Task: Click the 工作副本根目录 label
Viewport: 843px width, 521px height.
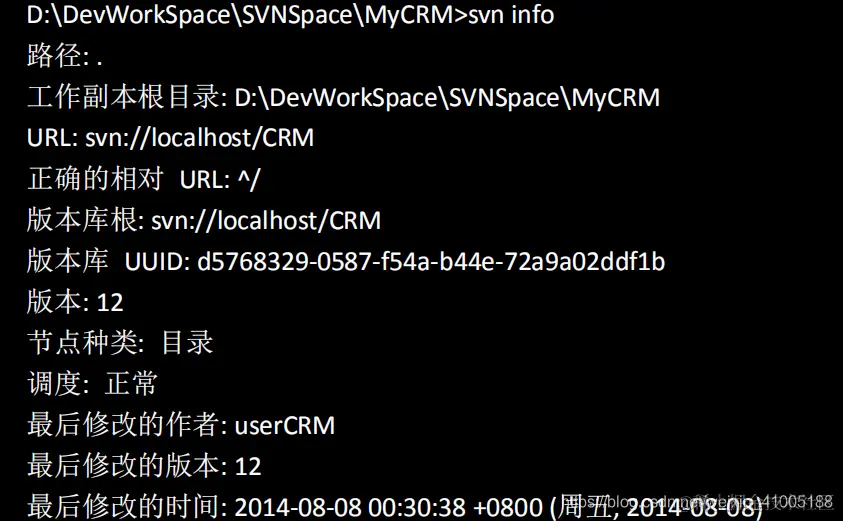Action: click(x=124, y=97)
